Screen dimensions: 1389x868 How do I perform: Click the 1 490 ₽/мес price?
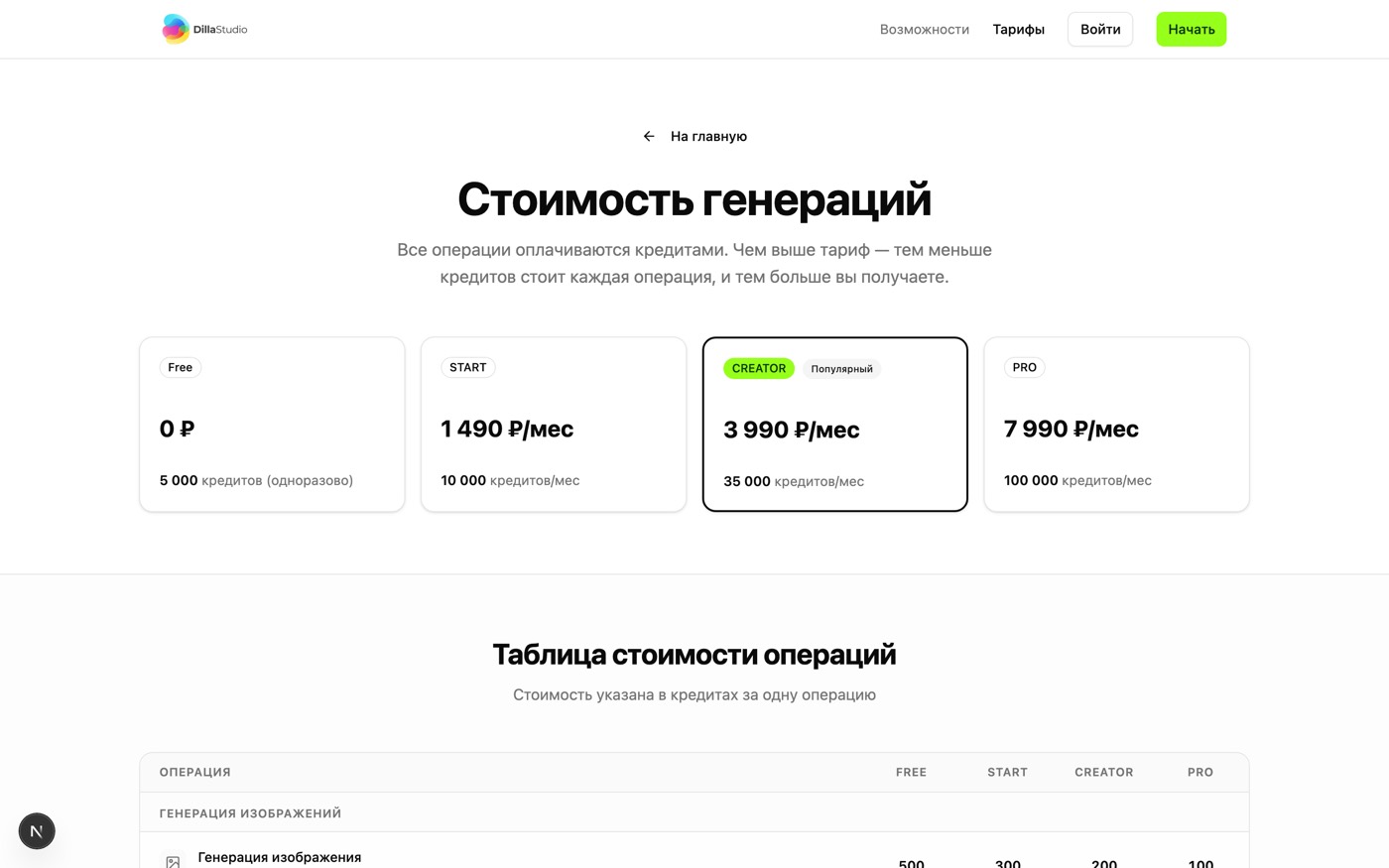[x=507, y=429]
